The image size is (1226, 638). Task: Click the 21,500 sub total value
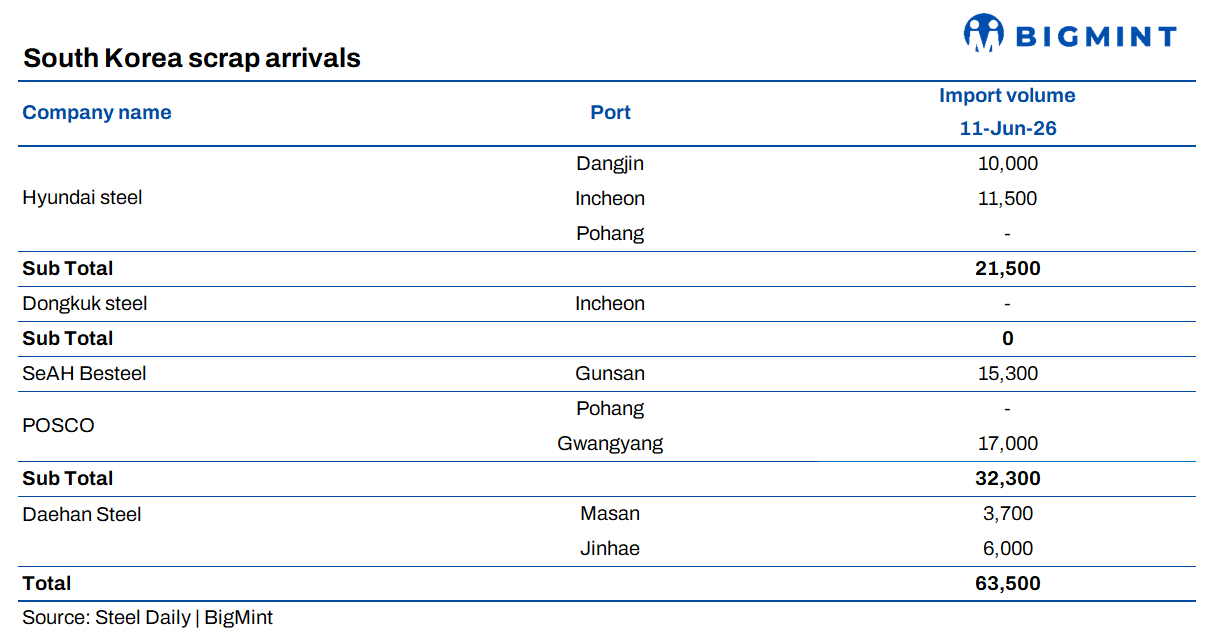click(1007, 268)
